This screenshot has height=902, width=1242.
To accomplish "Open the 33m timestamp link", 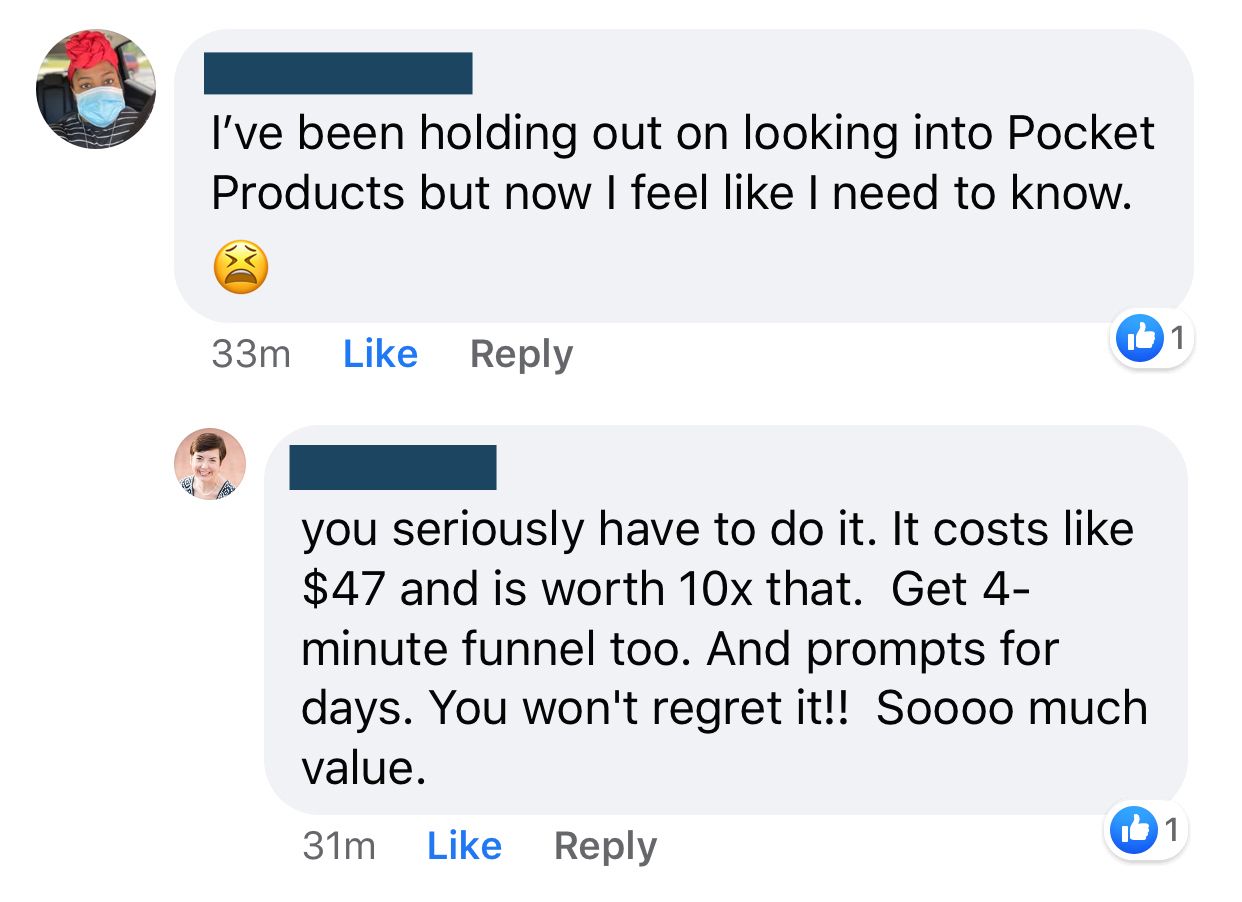I will point(251,354).
